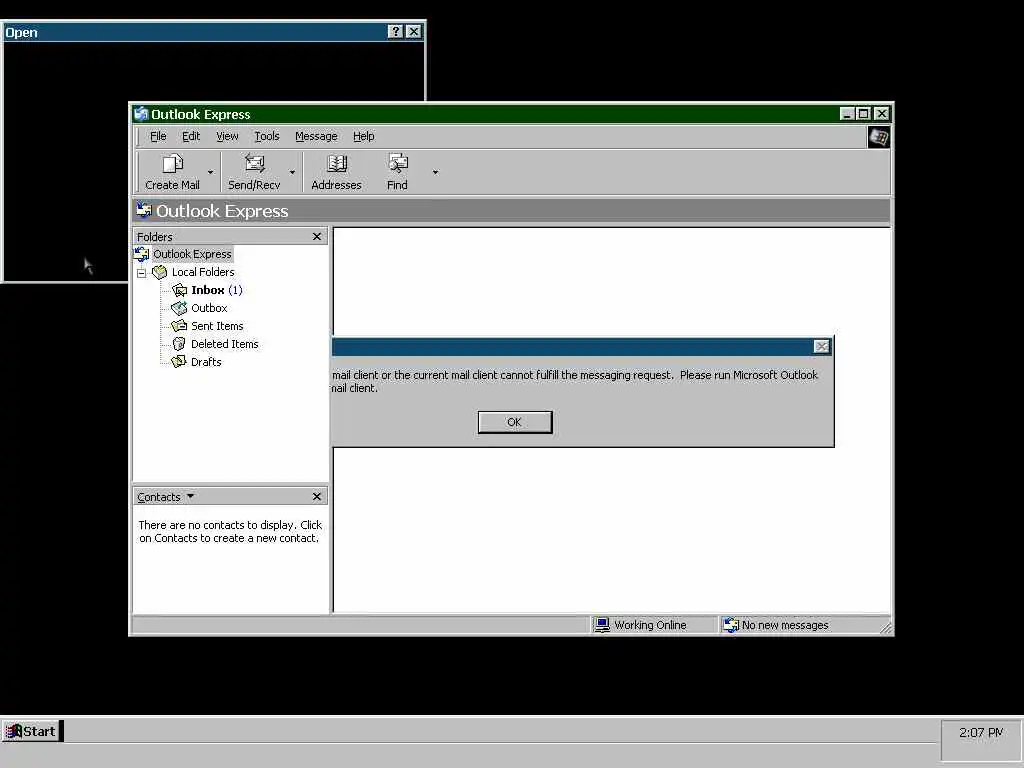Close the Folders pane
Screen dimensions: 1024x768
[317, 236]
